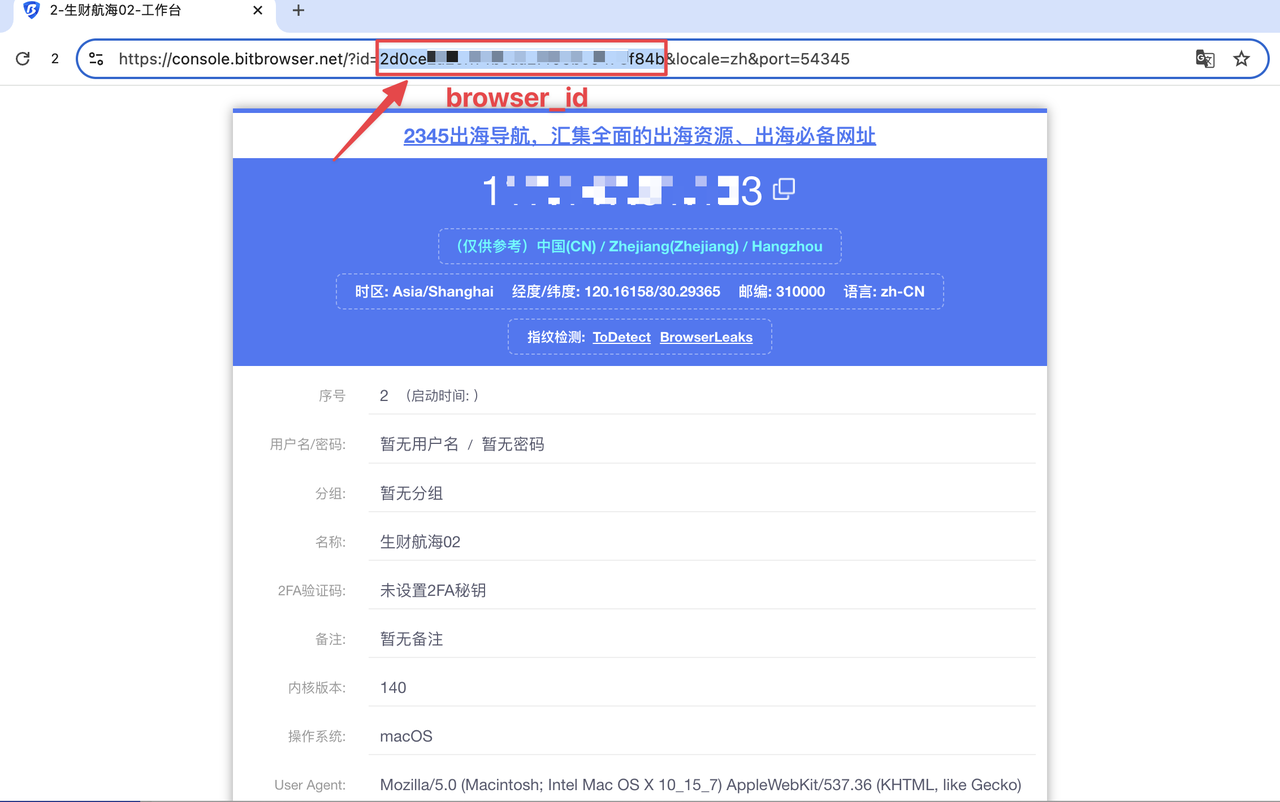Bookmark this page with the star icon
Image resolution: width=1280 pixels, height=802 pixels.
[1241, 59]
